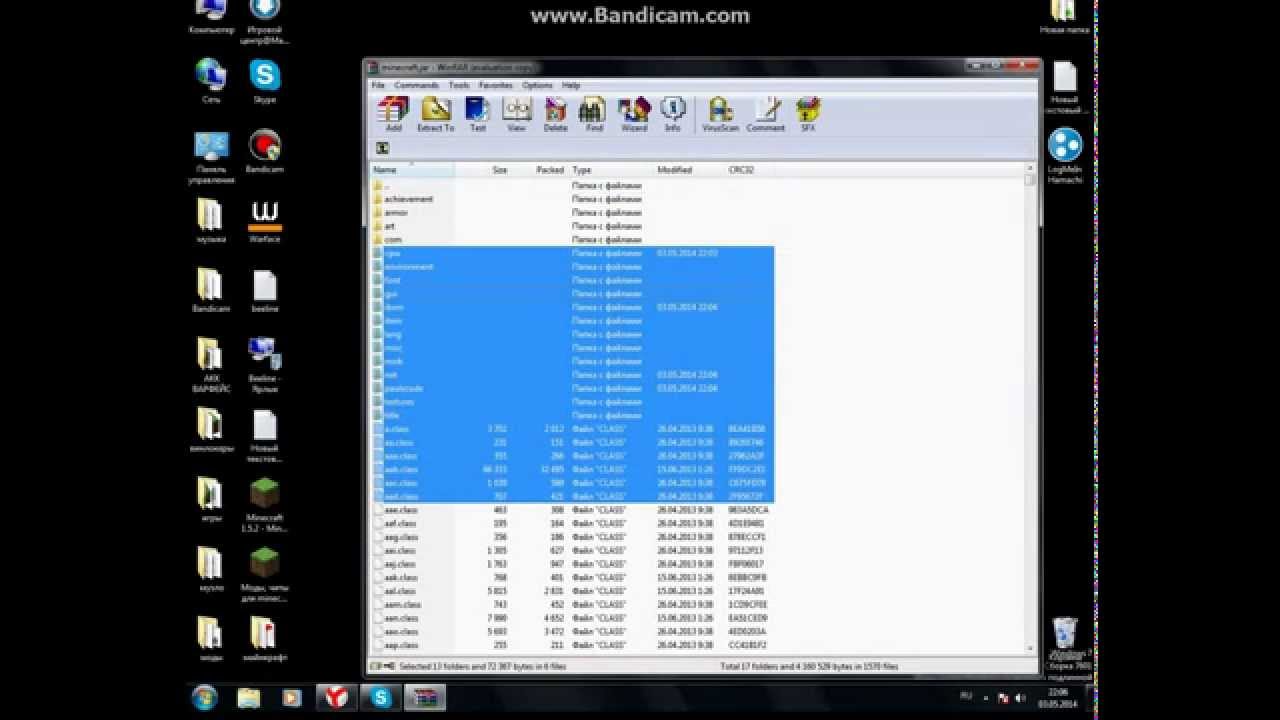Click the SFX toolbar icon
The image size is (1280, 720).
[808, 114]
